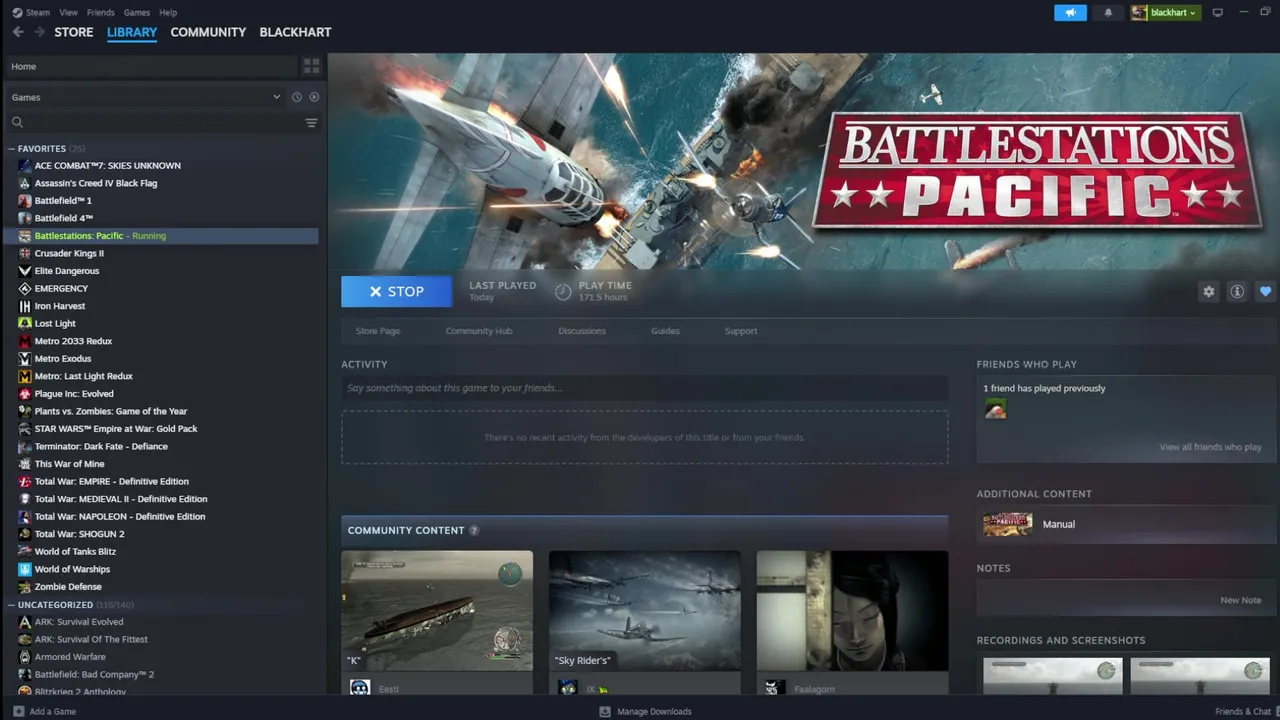The height and width of the screenshot is (720, 1280).
Task: Open the Faalagorn community artwork thumbnail
Action: click(x=852, y=610)
